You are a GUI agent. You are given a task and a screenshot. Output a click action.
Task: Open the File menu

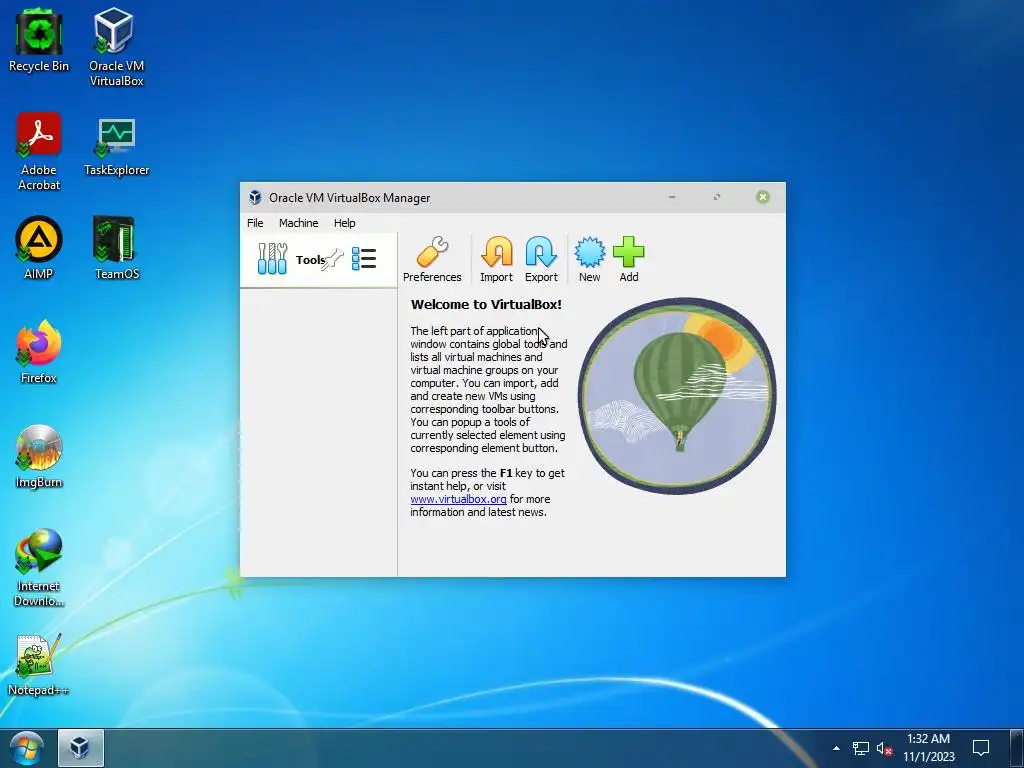click(x=255, y=223)
